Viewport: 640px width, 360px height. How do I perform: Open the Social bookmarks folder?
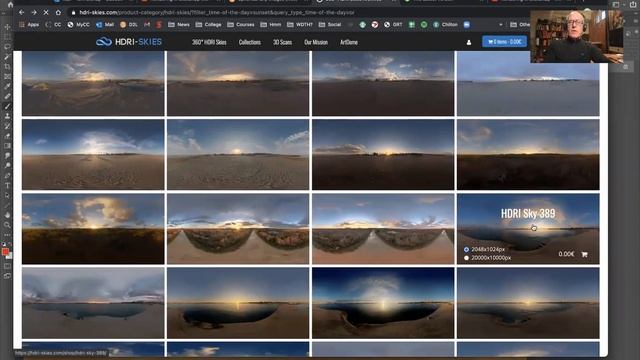point(329,25)
